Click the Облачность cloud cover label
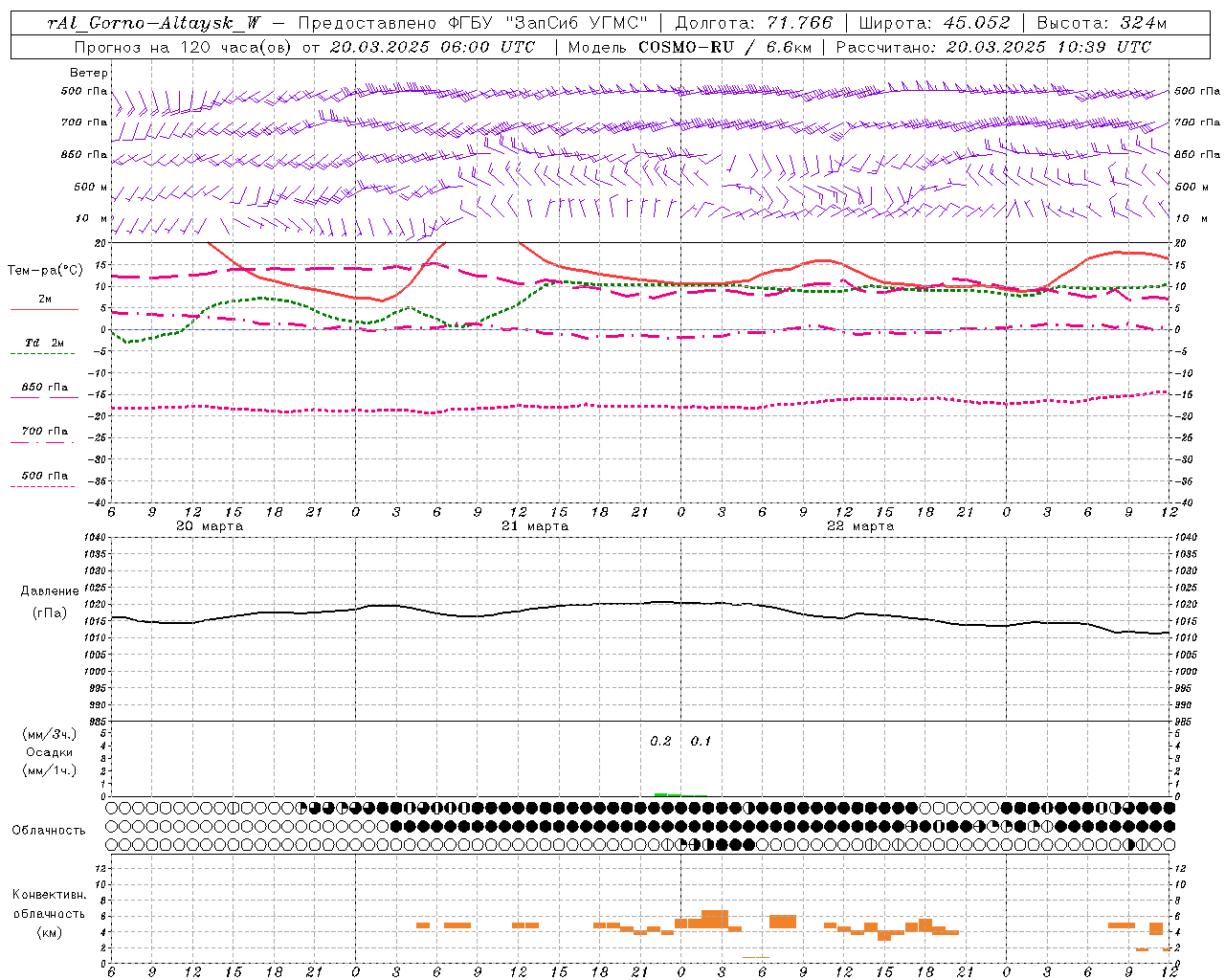 coord(49,831)
